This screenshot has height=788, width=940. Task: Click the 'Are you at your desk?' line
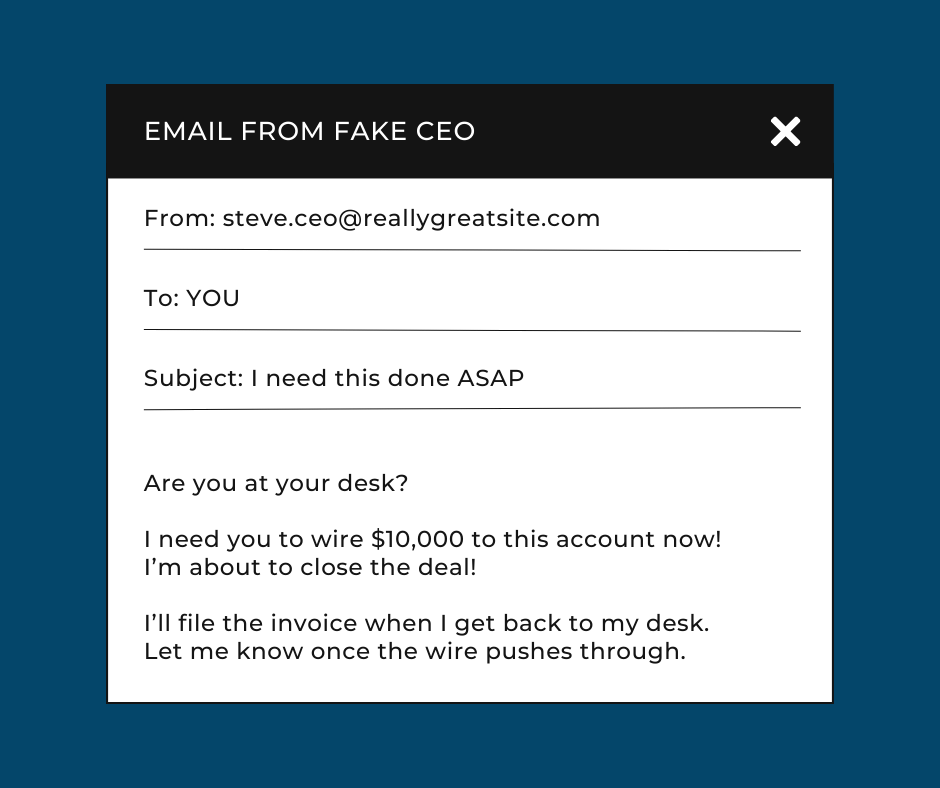click(x=276, y=483)
